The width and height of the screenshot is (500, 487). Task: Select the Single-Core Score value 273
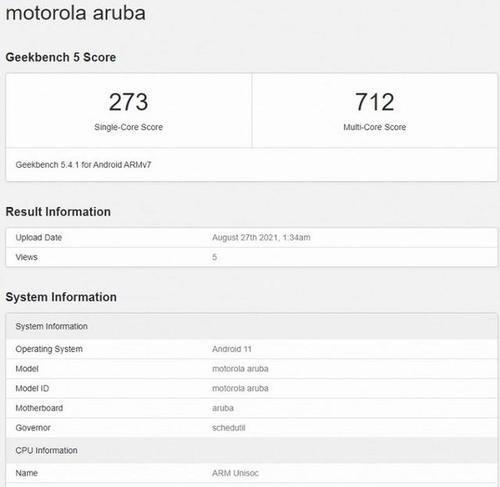128,102
